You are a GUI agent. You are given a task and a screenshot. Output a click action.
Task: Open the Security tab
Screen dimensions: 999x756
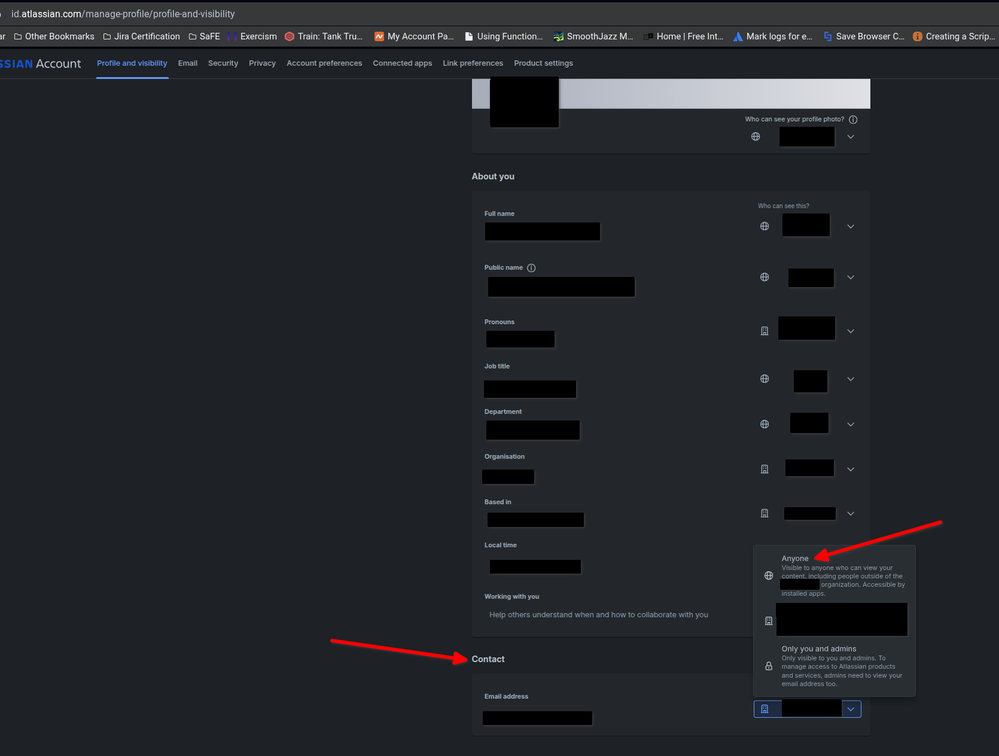223,63
